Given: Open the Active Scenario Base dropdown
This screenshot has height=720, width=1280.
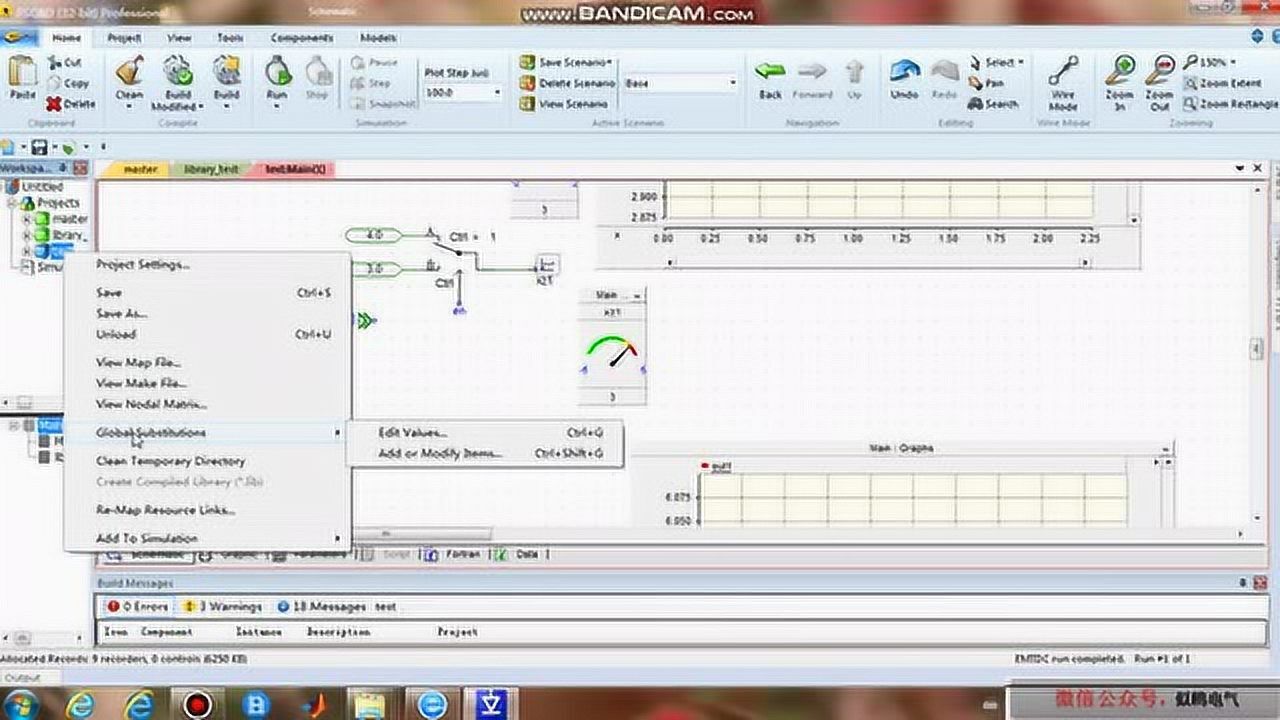Looking at the screenshot, I should click(732, 83).
